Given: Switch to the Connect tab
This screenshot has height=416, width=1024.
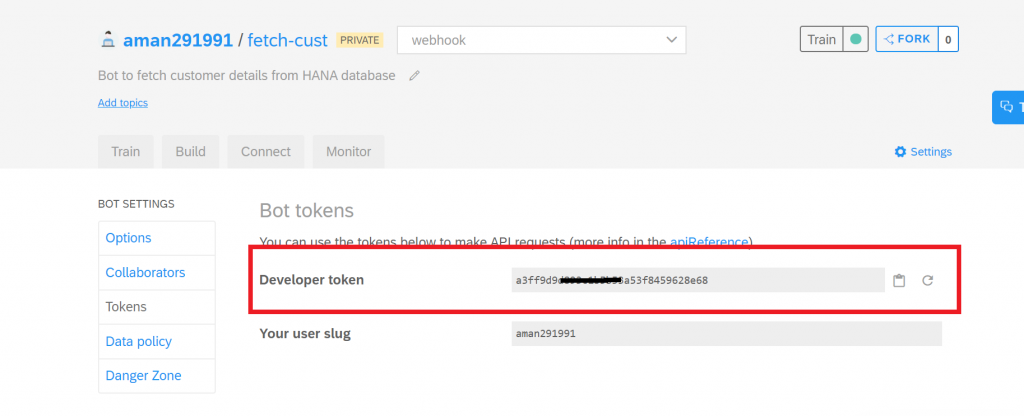Looking at the screenshot, I should [265, 152].
